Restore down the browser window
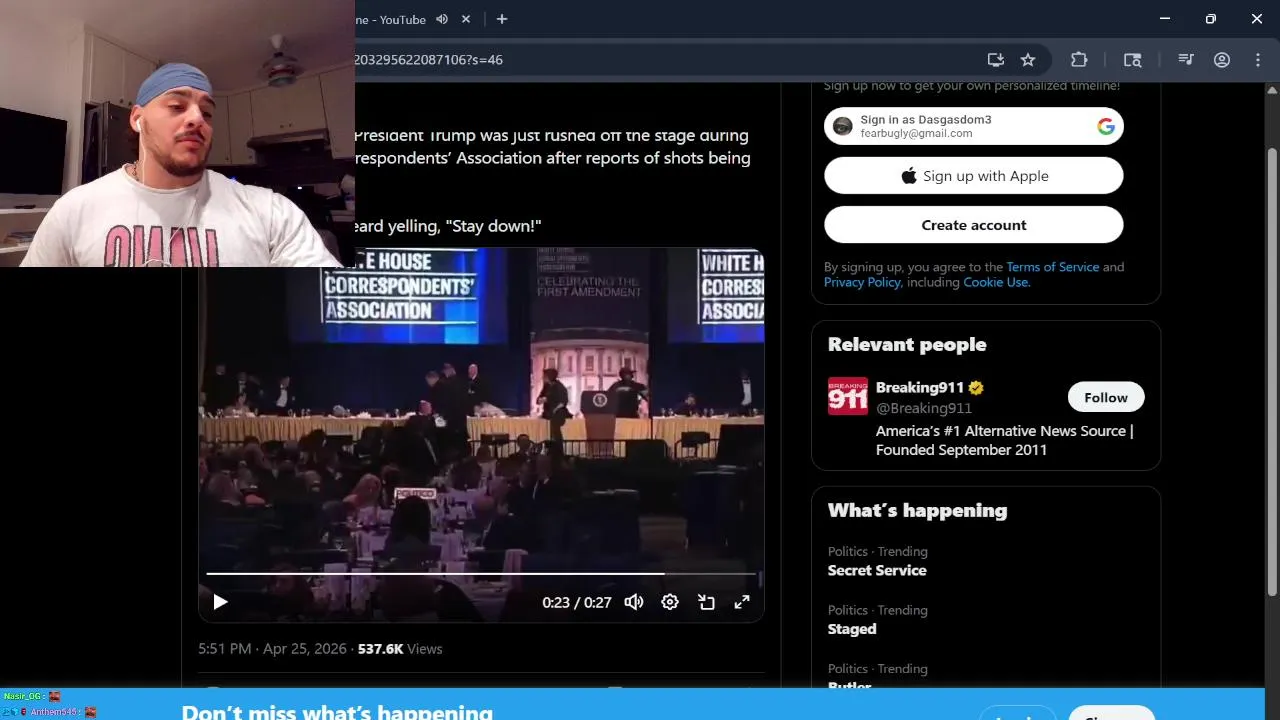1280x720 pixels. click(x=1211, y=19)
